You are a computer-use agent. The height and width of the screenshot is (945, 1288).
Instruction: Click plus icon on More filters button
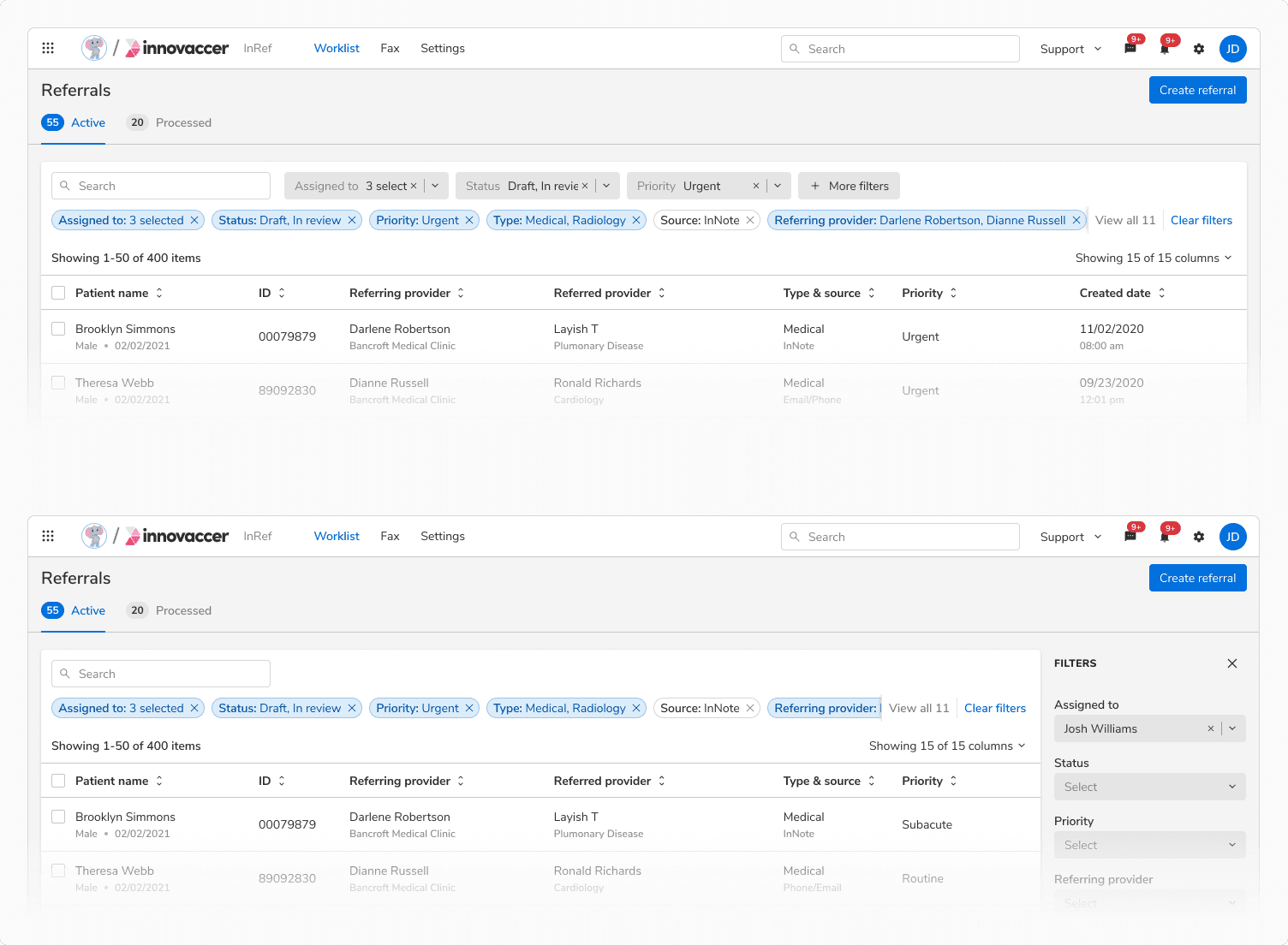(x=815, y=187)
